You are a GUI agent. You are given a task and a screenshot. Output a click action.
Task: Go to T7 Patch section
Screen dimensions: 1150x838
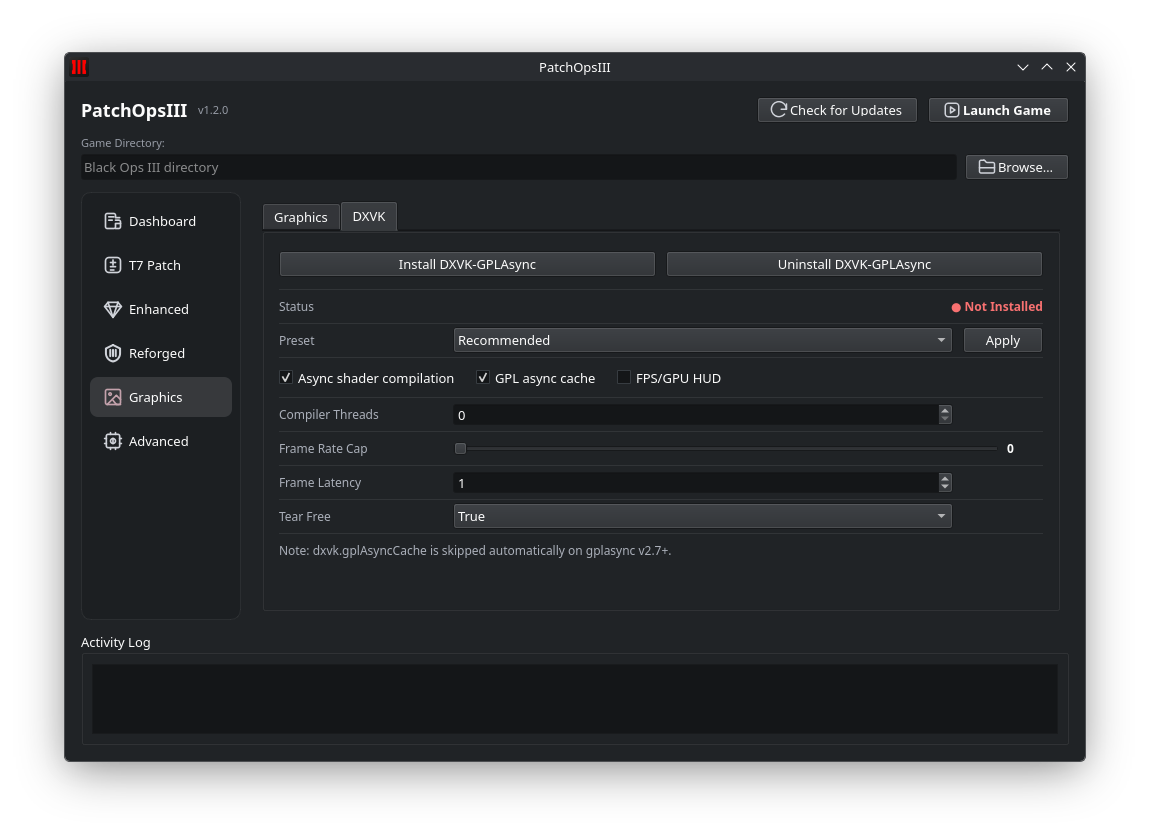tap(161, 265)
